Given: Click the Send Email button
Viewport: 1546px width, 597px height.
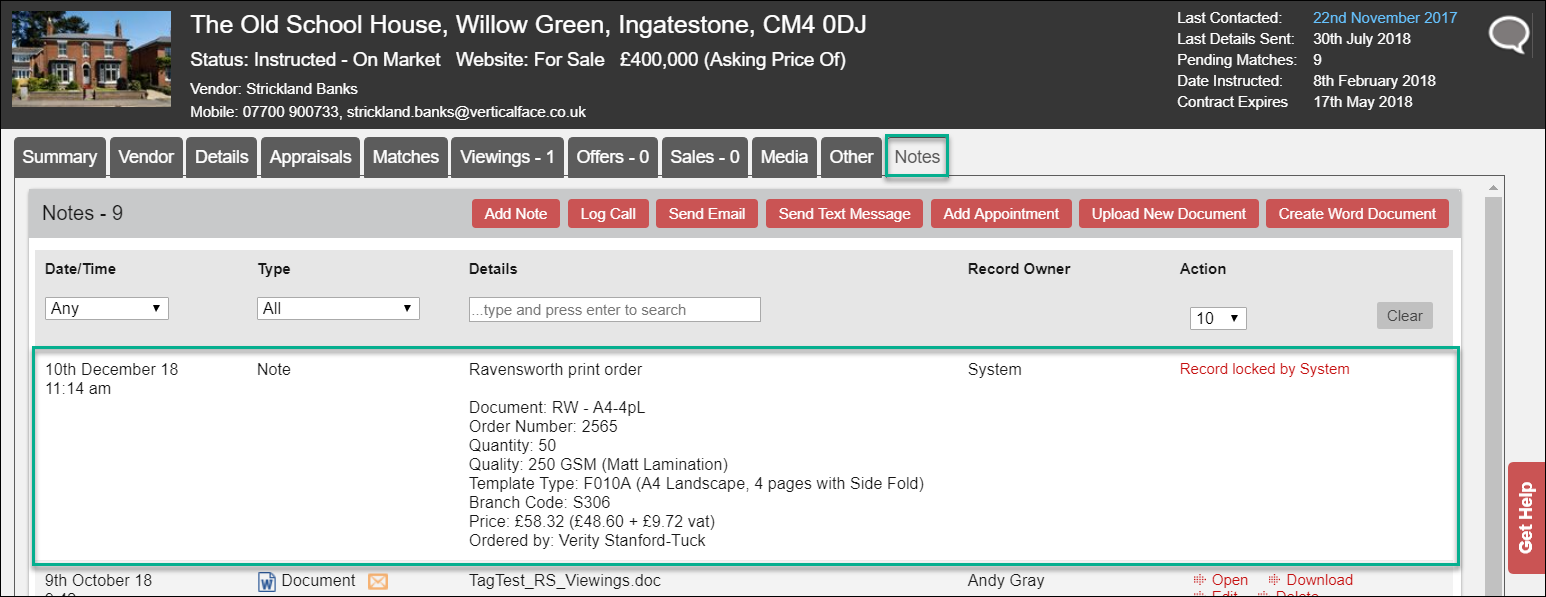Looking at the screenshot, I should coord(707,214).
